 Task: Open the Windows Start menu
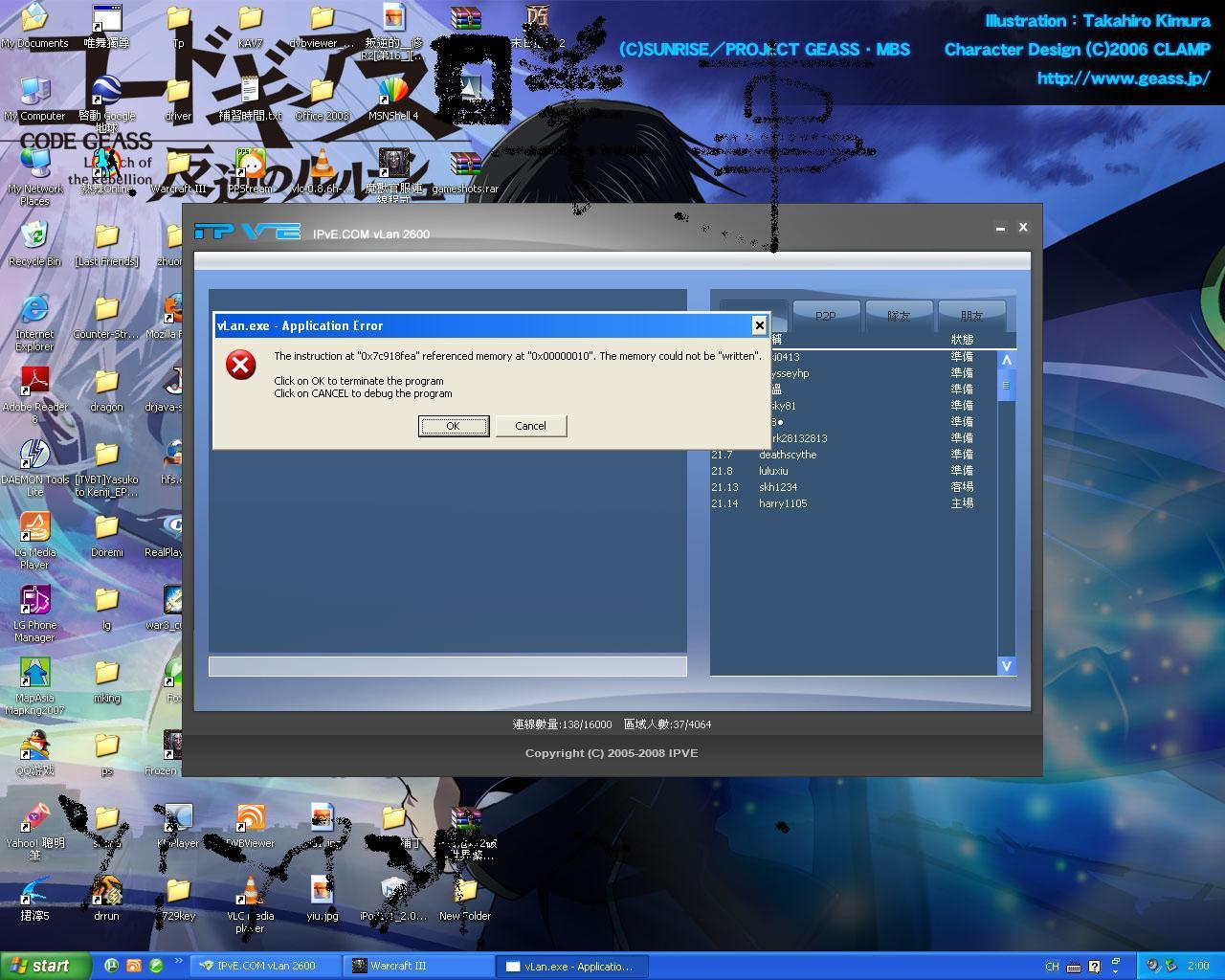[45, 966]
